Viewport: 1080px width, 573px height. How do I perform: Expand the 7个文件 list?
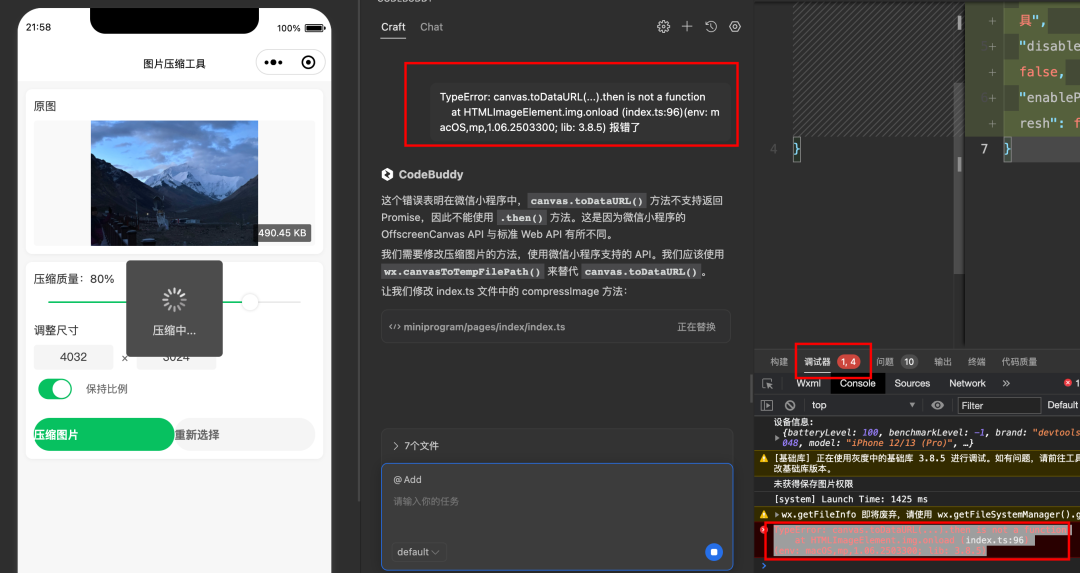[x=415, y=446]
